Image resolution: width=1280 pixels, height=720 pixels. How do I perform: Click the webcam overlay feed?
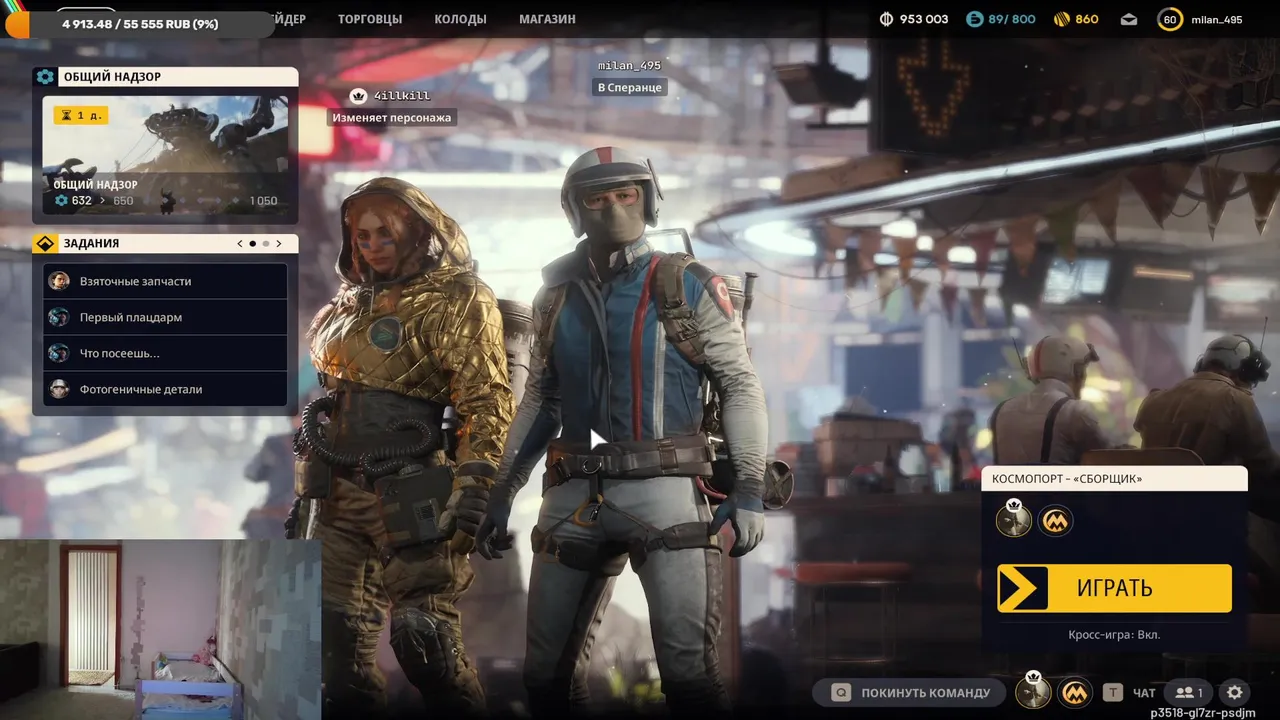(160, 629)
